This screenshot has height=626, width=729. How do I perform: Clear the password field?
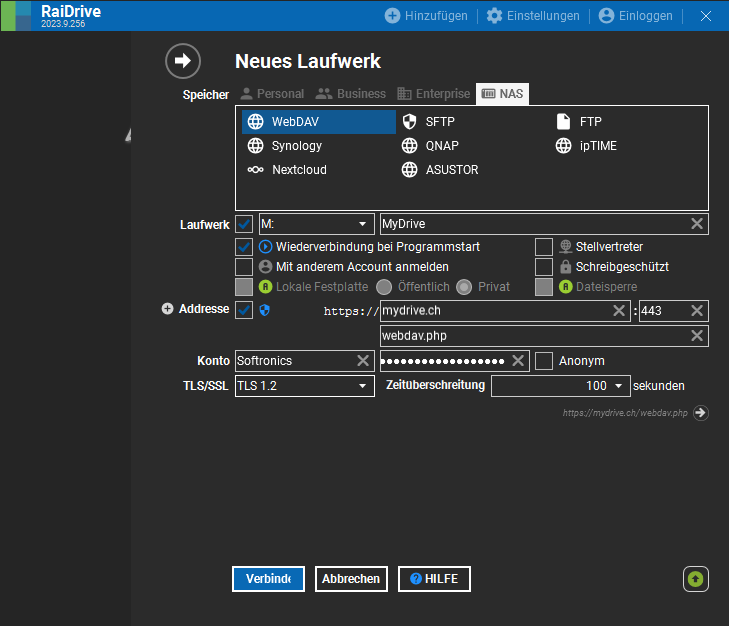point(518,361)
